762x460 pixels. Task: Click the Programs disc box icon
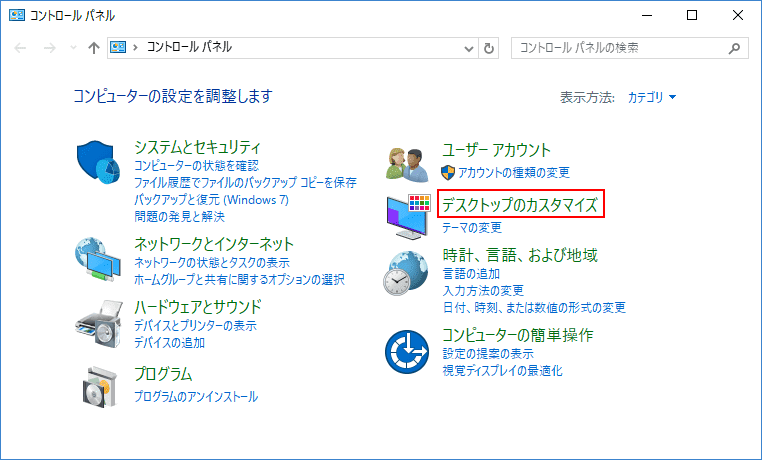(100, 386)
